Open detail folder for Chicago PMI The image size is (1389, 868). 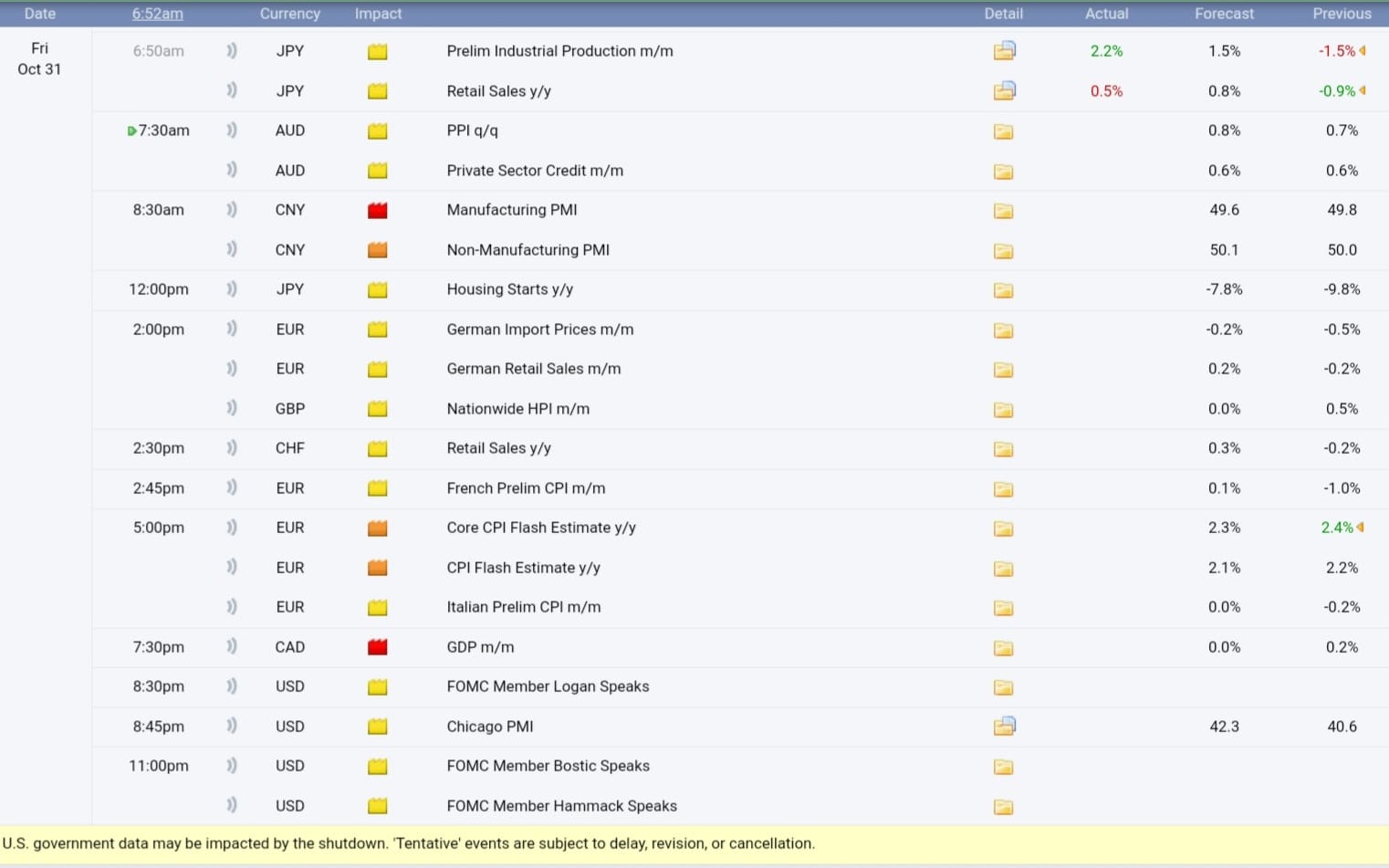coord(1004,727)
